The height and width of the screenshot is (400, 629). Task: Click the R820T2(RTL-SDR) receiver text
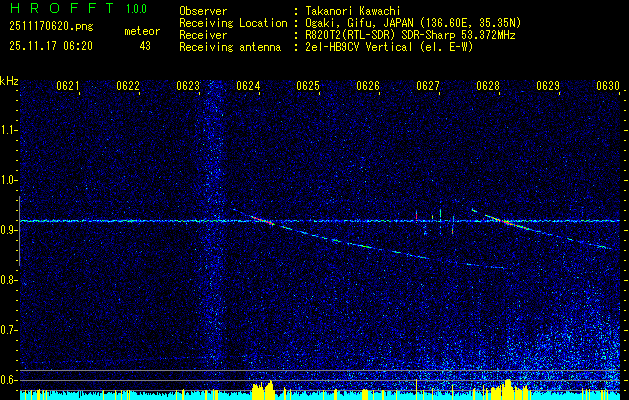coord(410,35)
